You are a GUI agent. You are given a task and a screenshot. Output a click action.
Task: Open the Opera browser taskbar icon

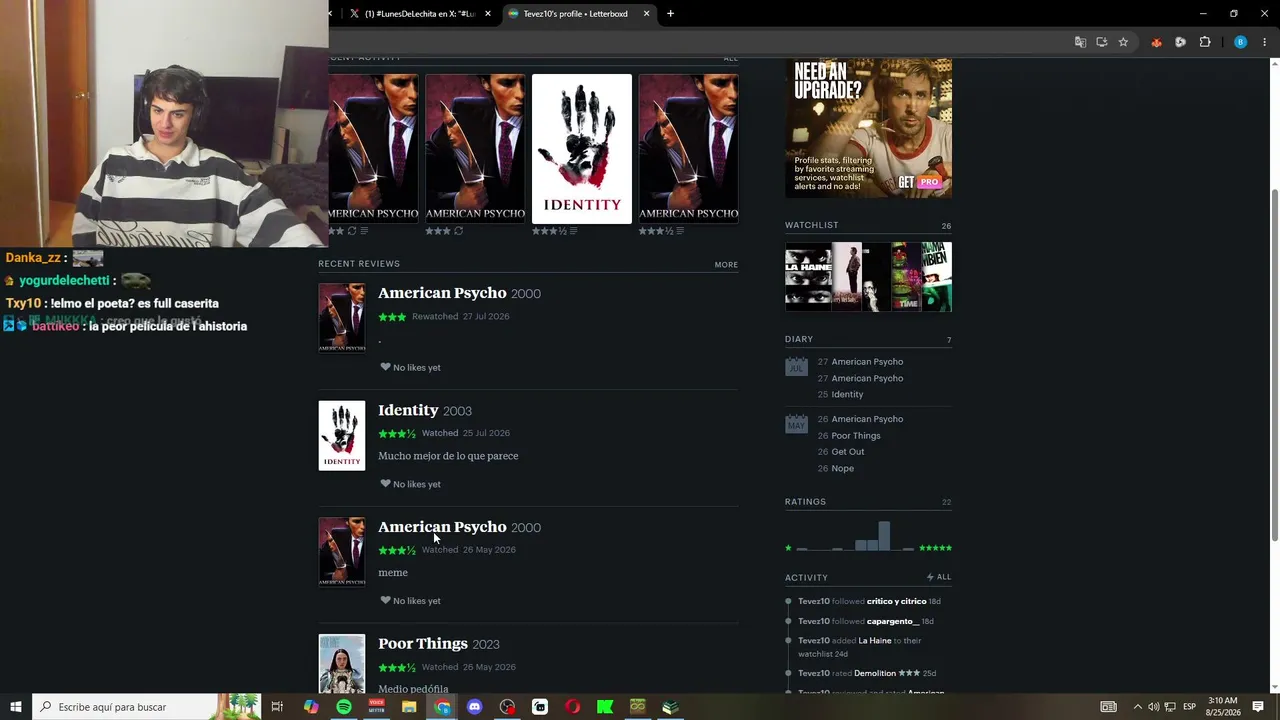tap(573, 707)
